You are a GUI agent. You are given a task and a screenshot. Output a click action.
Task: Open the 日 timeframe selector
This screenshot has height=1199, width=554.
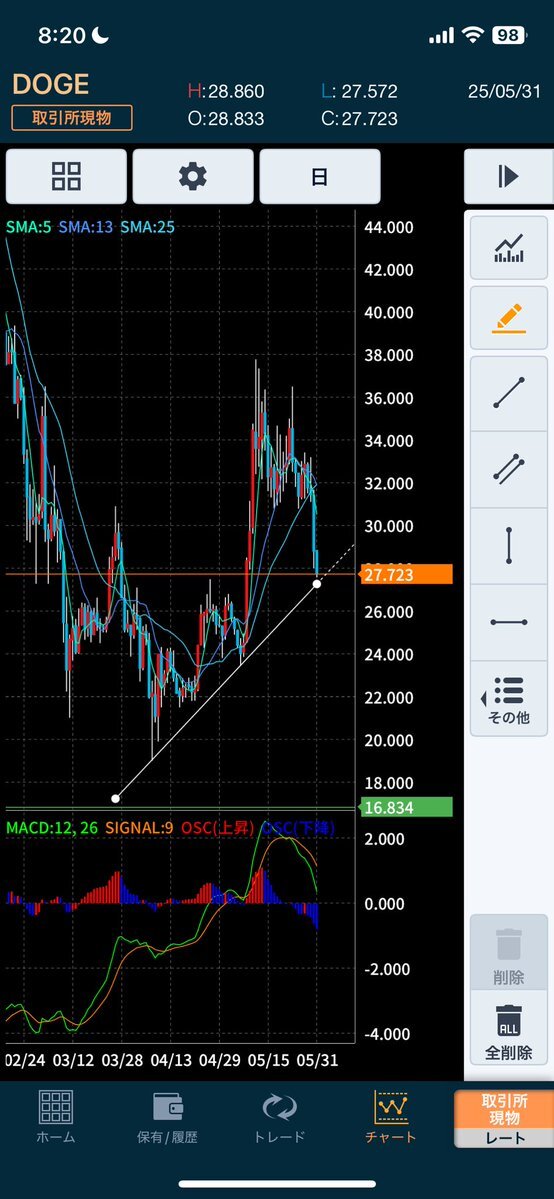click(x=320, y=177)
